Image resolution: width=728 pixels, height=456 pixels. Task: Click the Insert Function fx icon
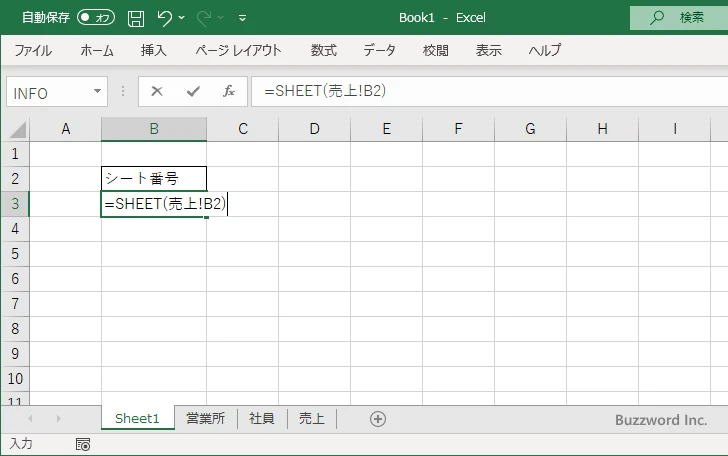pyautogui.click(x=228, y=91)
